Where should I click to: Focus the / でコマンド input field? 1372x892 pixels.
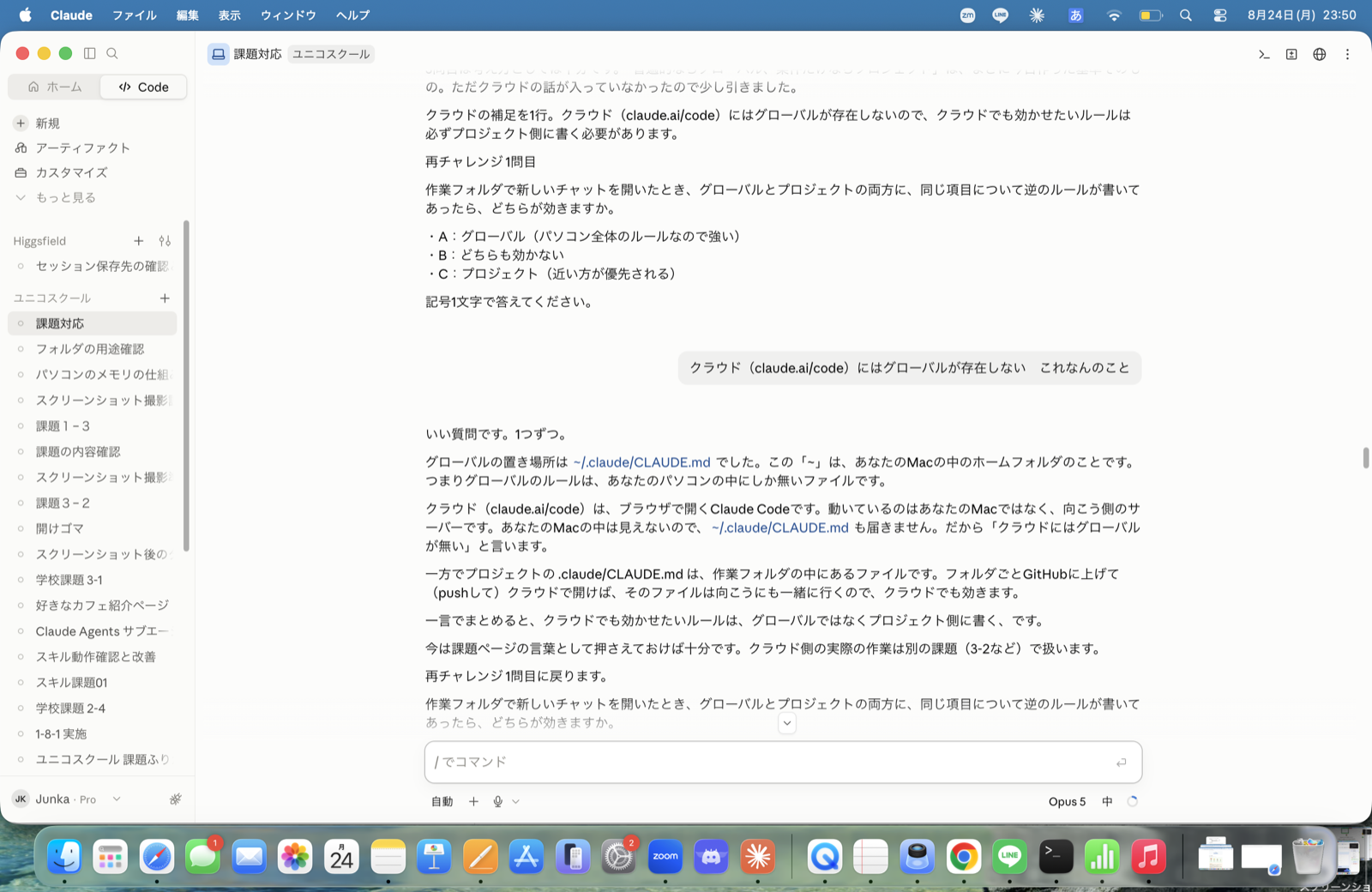(x=783, y=762)
